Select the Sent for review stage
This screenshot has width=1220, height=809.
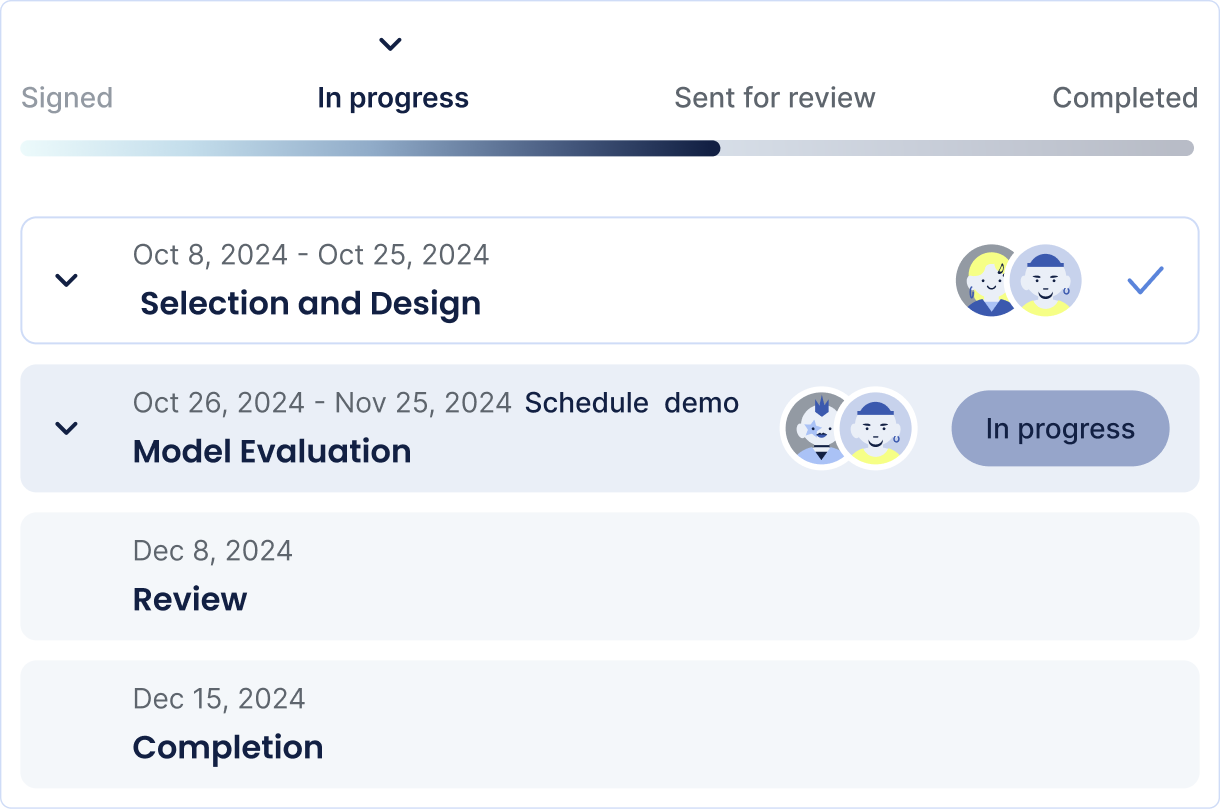click(x=774, y=98)
